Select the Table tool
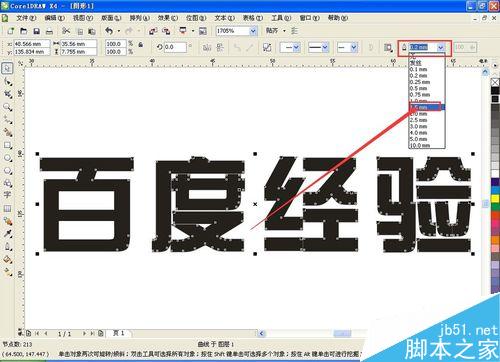Image resolution: width=500 pixels, height=362 pixels. 7,208
